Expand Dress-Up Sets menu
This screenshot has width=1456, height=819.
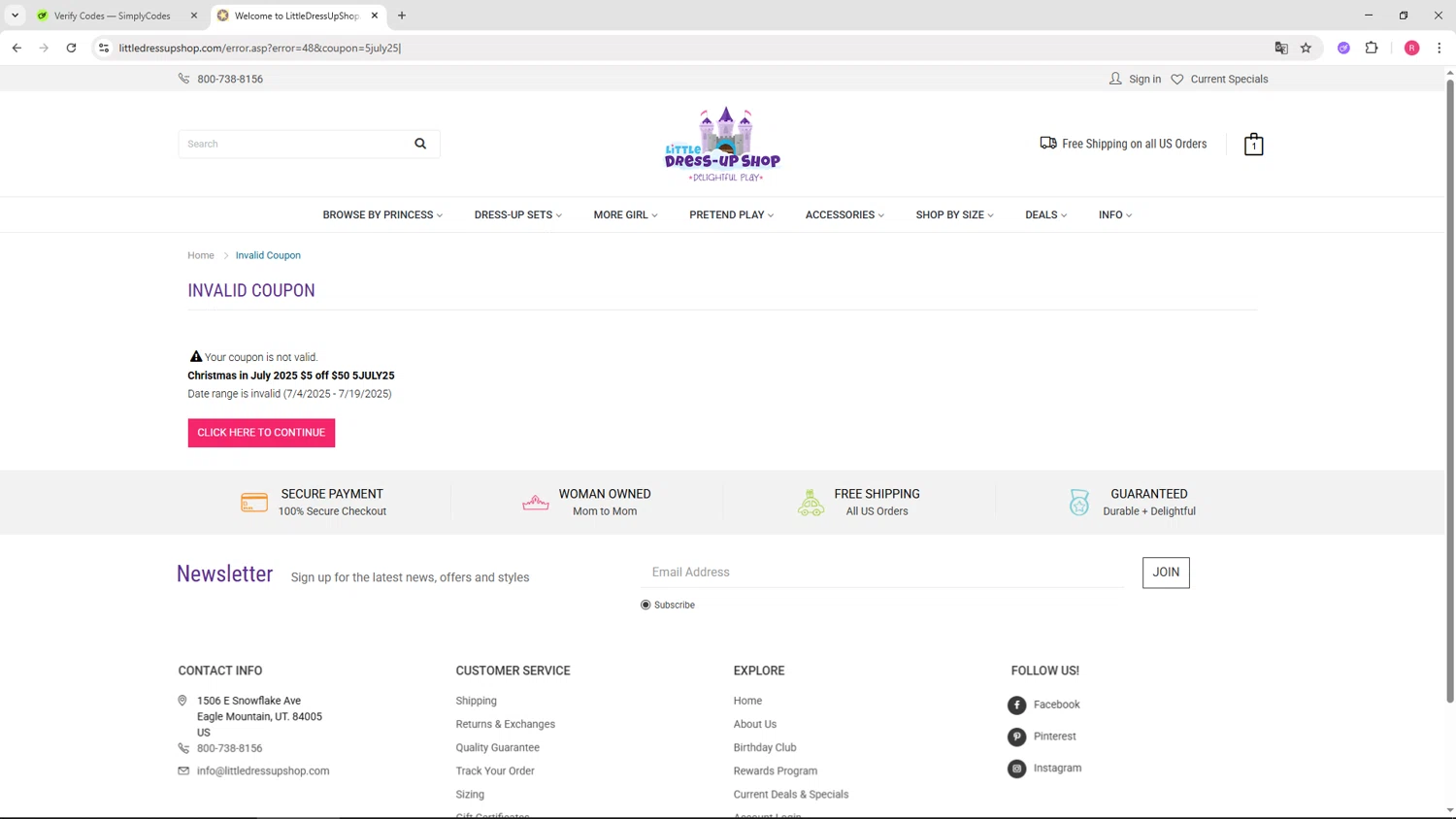point(518,214)
